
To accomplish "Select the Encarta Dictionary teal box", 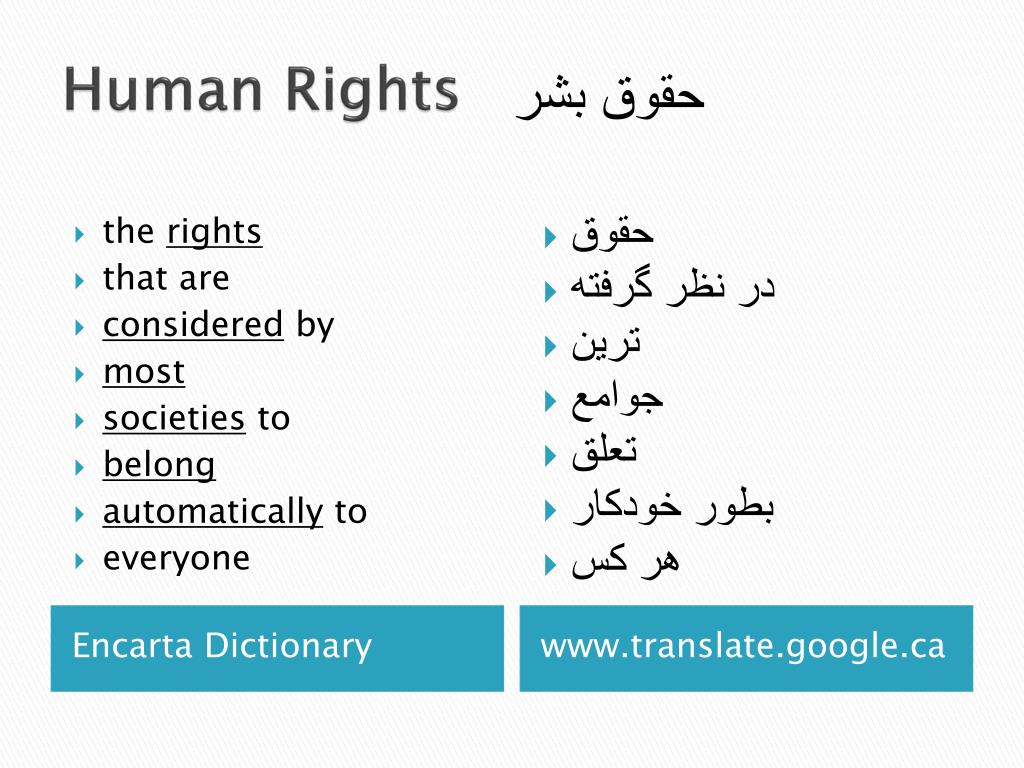I will tap(277, 648).
